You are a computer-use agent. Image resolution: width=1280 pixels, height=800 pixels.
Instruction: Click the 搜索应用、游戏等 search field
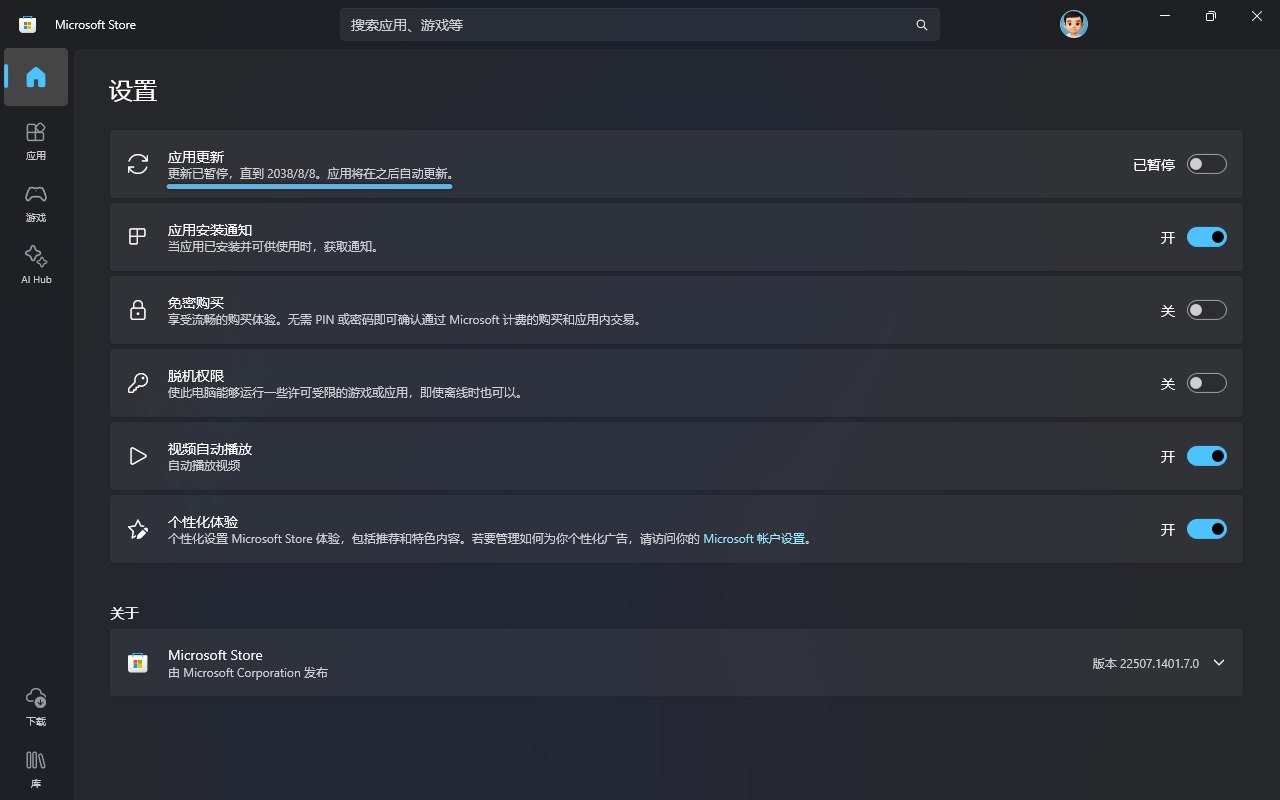(640, 24)
